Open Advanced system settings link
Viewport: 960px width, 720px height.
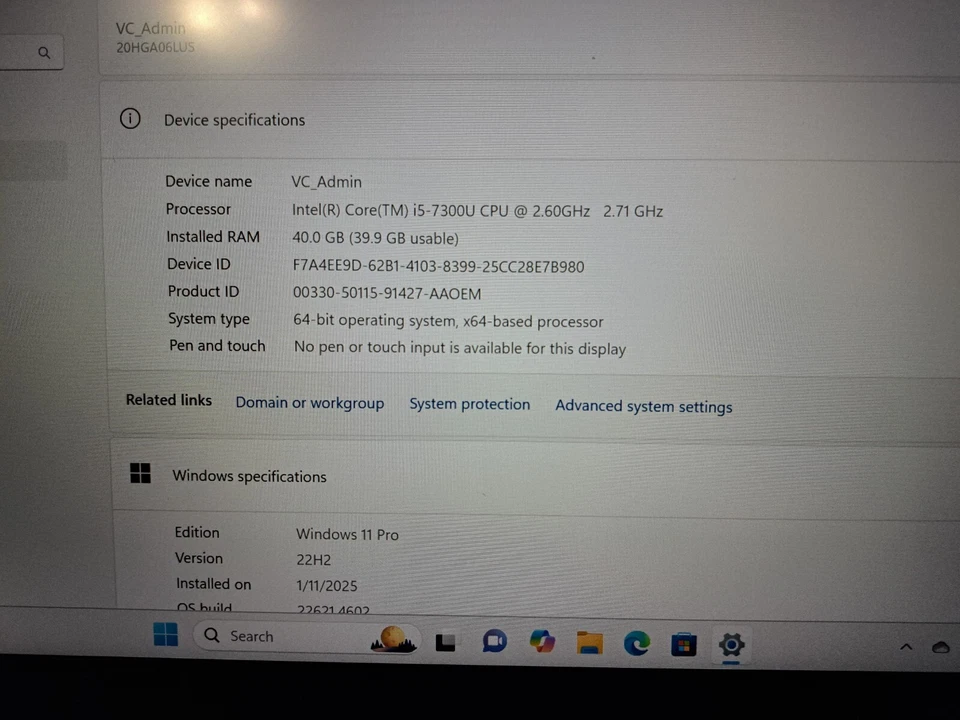(x=643, y=407)
